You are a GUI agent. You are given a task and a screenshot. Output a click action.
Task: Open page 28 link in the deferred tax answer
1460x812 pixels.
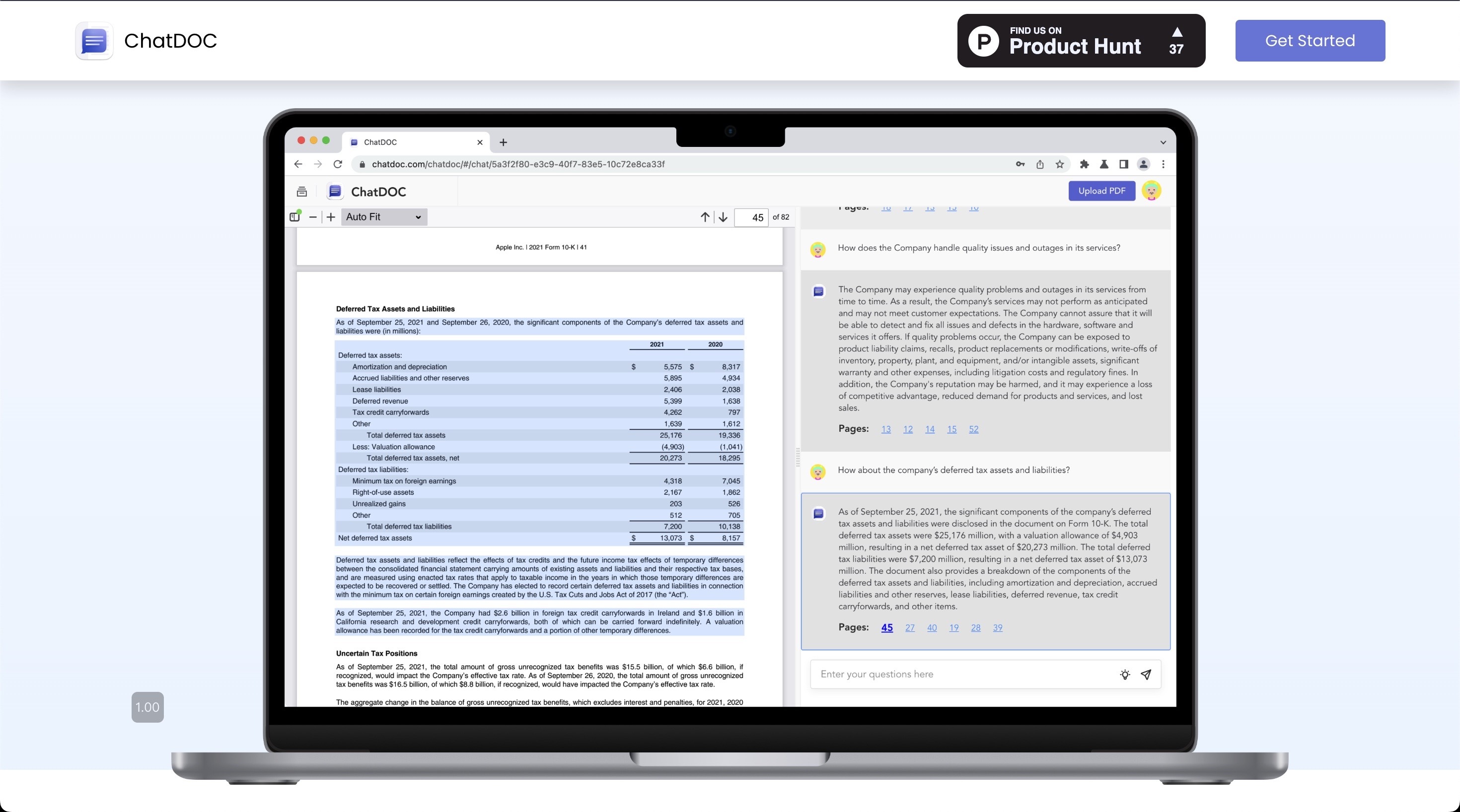tap(975, 628)
